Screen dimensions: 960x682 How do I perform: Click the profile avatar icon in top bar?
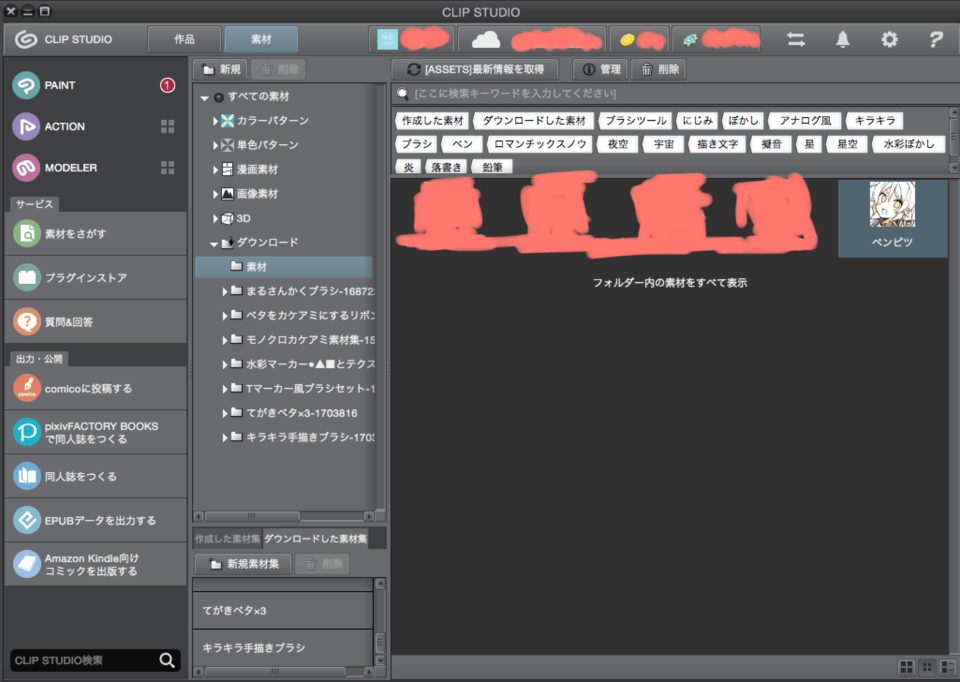click(x=388, y=39)
